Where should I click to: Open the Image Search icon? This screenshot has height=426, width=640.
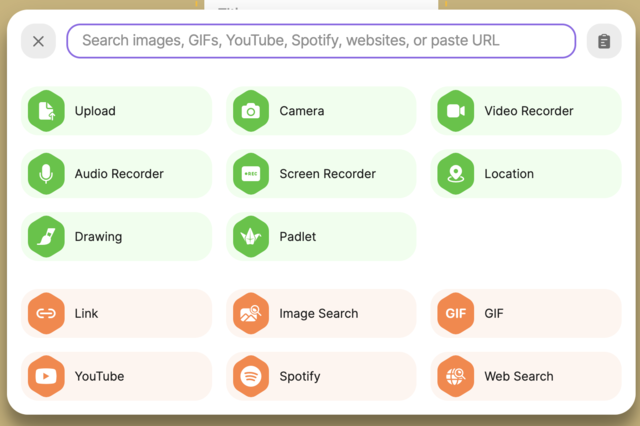[251, 313]
